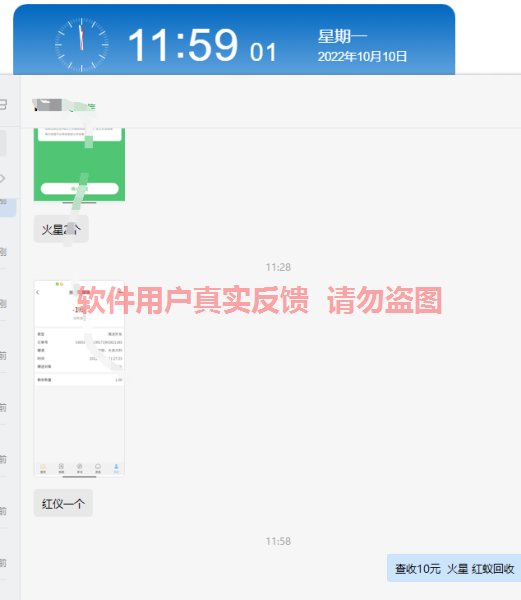The width and height of the screenshot is (521, 600).
Task: Select sent message 查收10元 火星 红蚁回收
Action: (x=454, y=568)
